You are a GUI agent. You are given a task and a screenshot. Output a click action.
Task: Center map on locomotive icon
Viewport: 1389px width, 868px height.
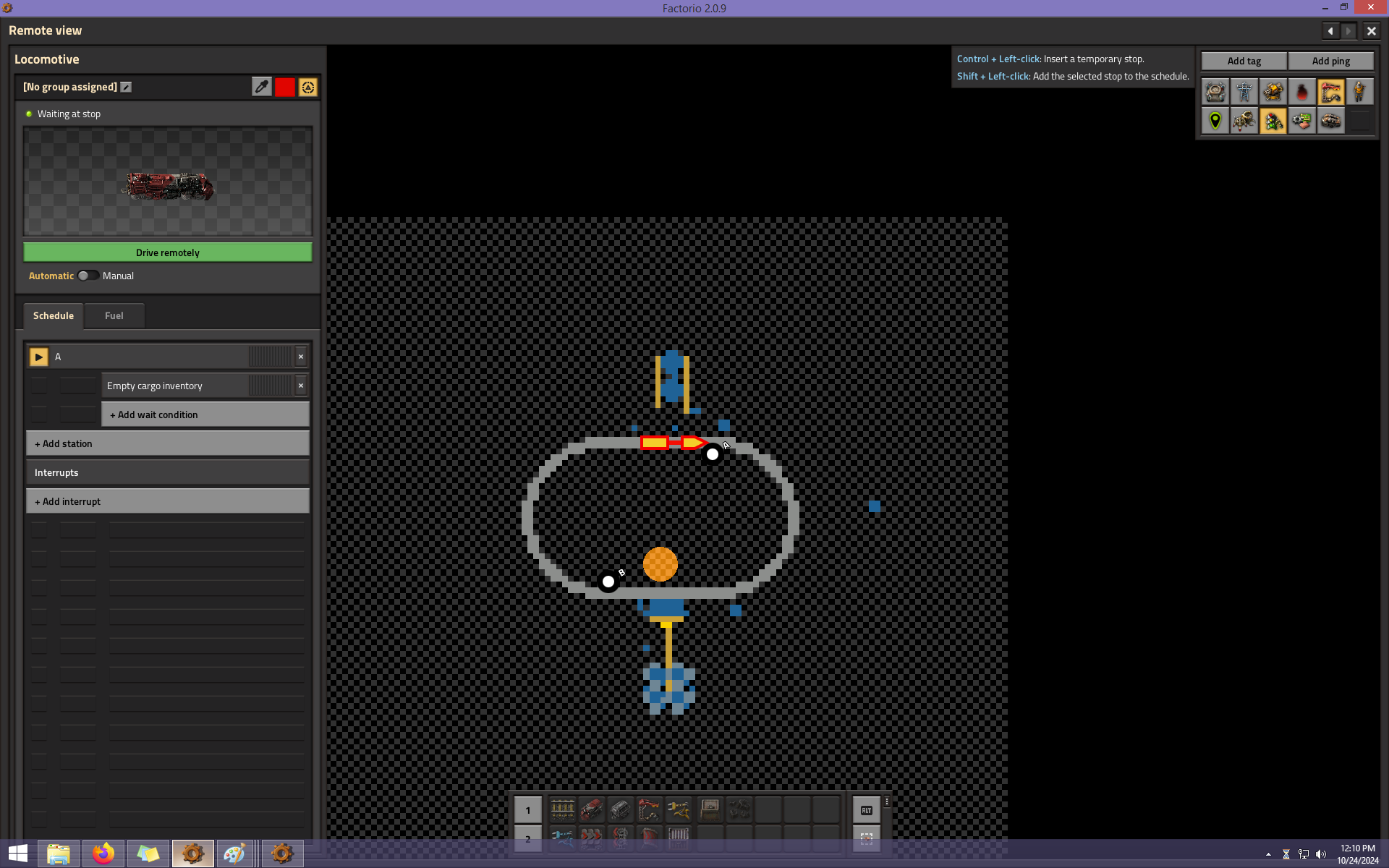[x=308, y=87]
